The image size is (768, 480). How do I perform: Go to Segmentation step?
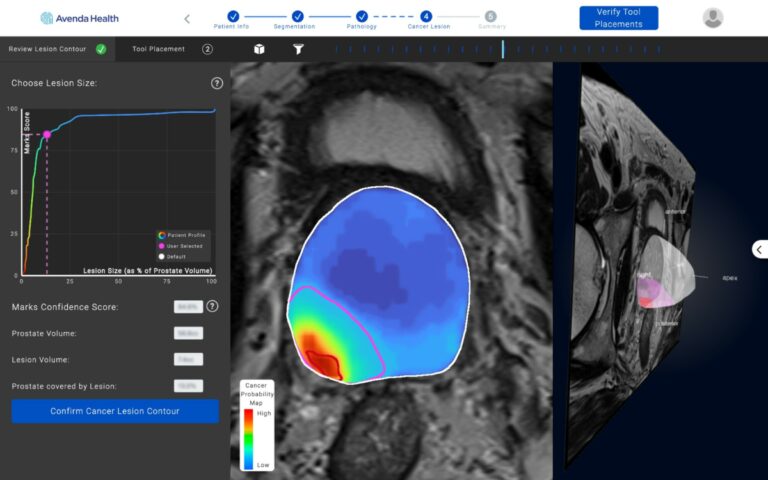pyautogui.click(x=297, y=16)
